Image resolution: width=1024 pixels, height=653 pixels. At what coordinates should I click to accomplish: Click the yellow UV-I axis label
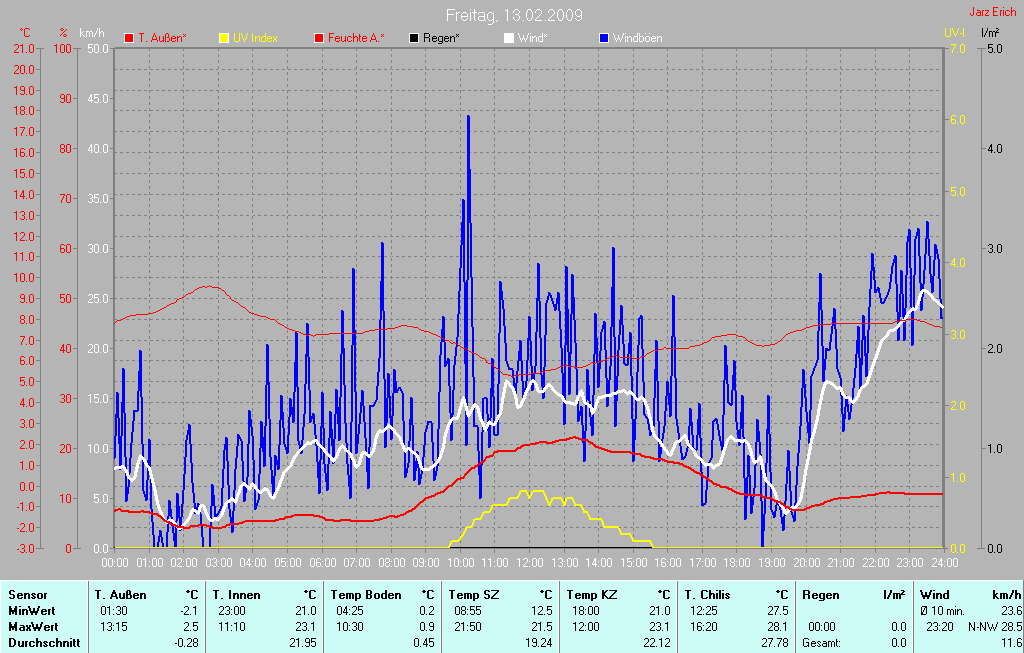pyautogui.click(x=954, y=33)
